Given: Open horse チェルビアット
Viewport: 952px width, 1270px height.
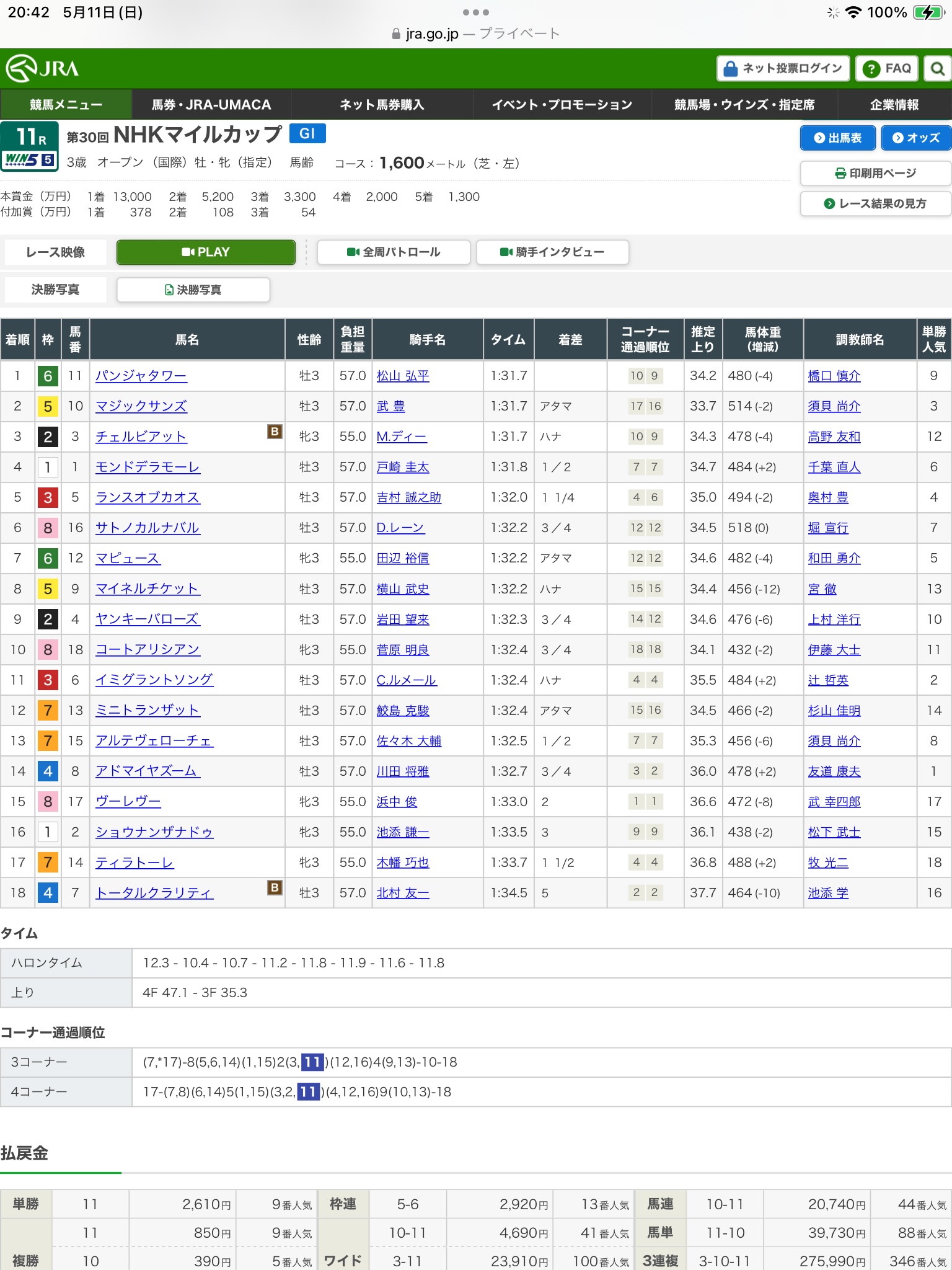Looking at the screenshot, I should [141, 437].
